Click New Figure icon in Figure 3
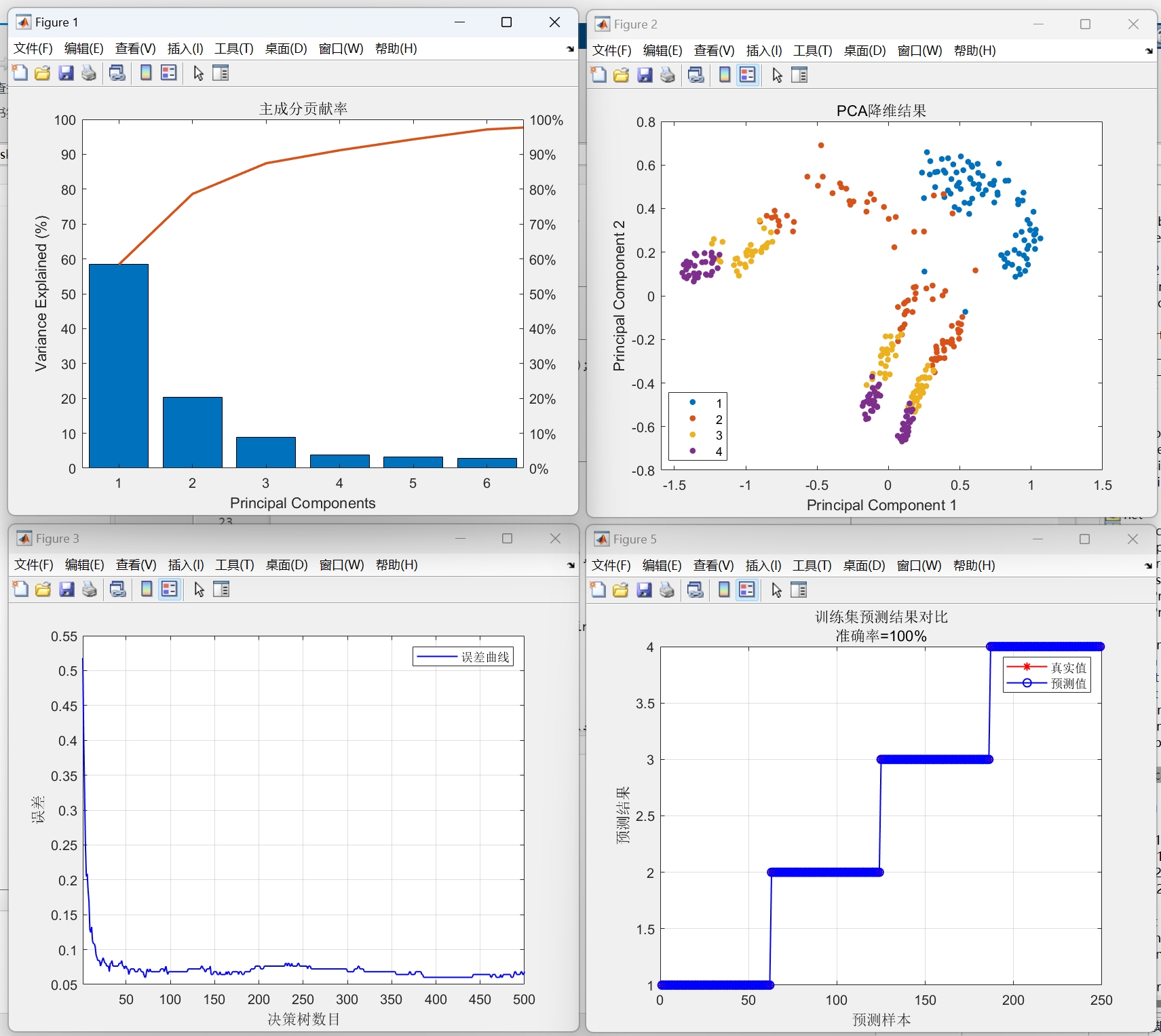Viewport: 1161px width, 1036px height. [21, 589]
